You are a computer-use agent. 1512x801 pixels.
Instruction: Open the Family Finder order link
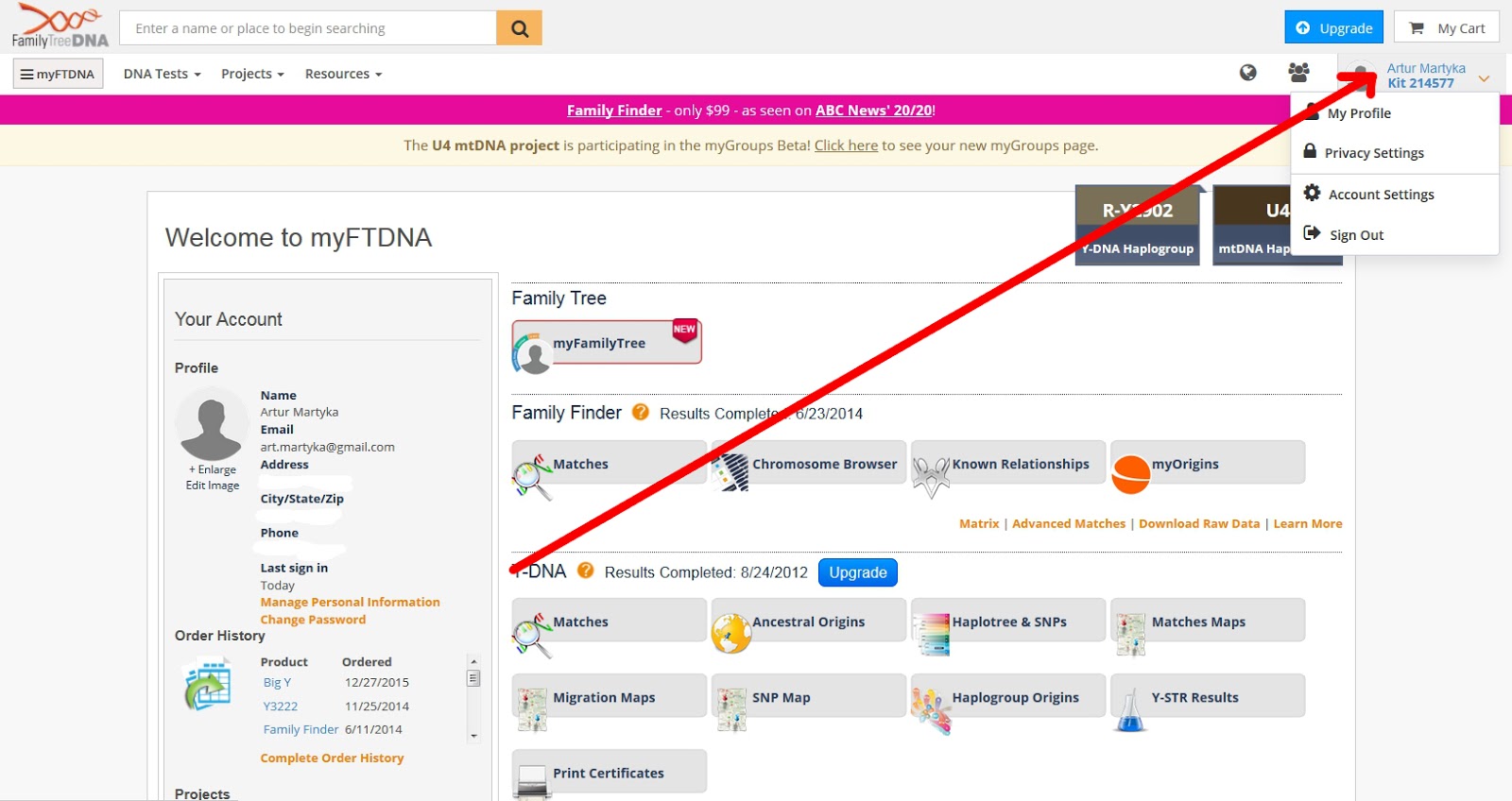[x=301, y=729]
